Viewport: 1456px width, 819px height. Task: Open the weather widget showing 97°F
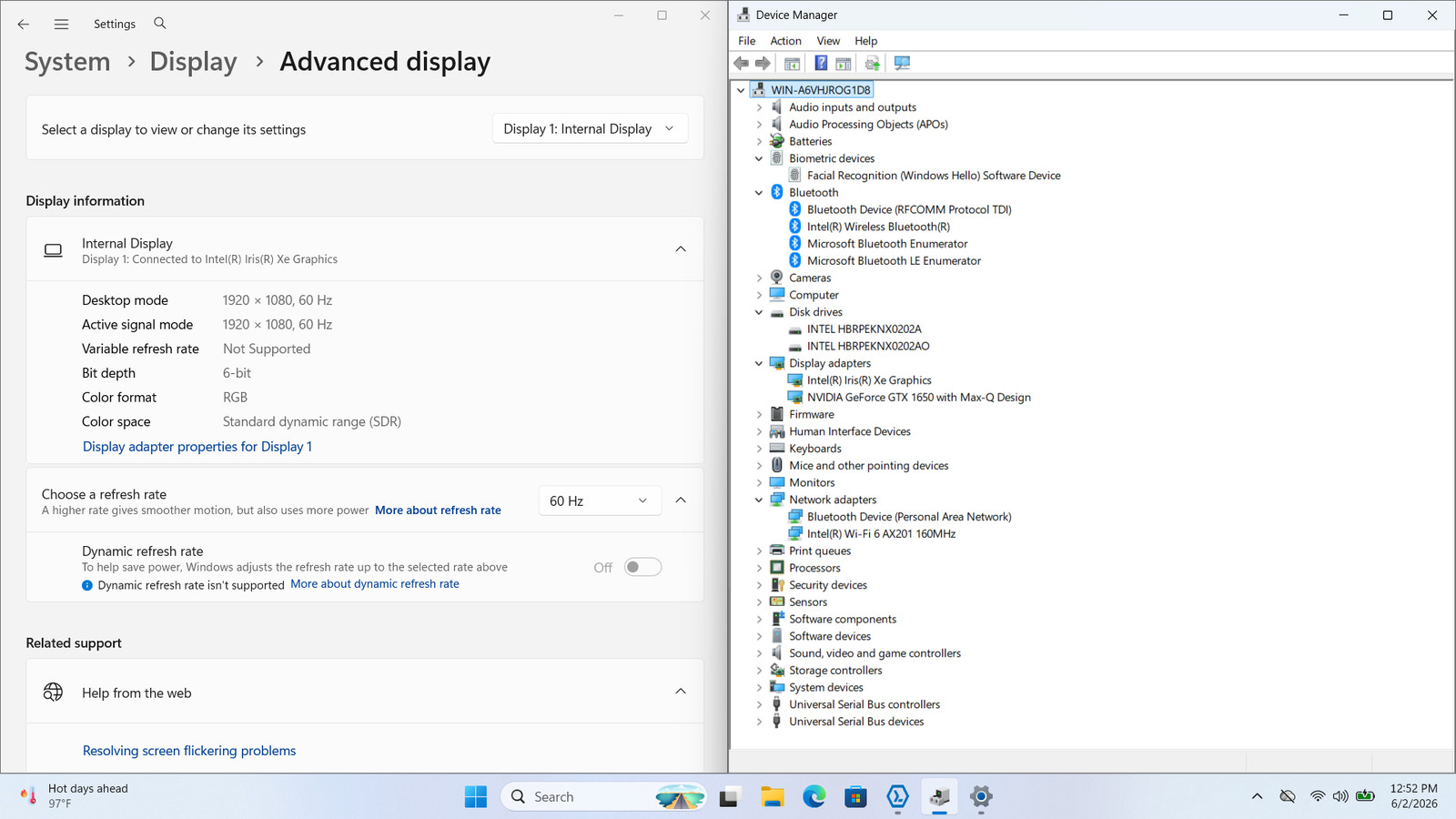click(75, 796)
